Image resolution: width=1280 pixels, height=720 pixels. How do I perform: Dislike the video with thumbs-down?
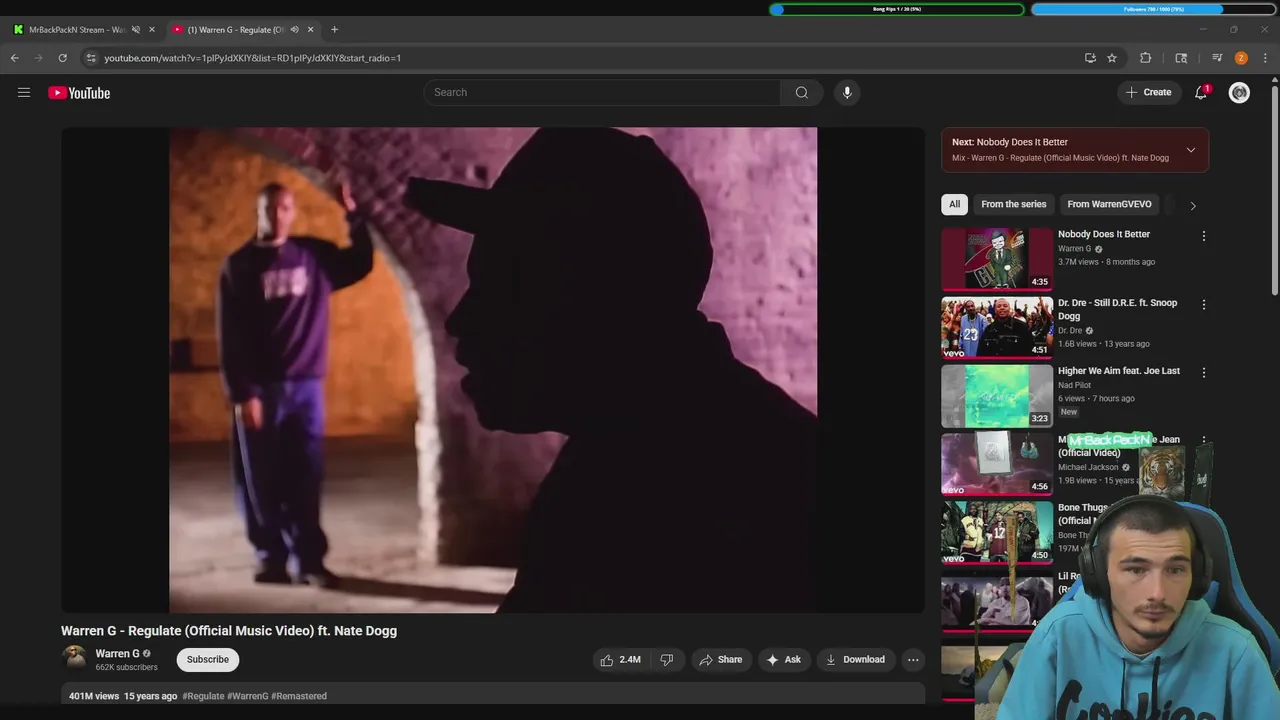pyautogui.click(x=667, y=660)
